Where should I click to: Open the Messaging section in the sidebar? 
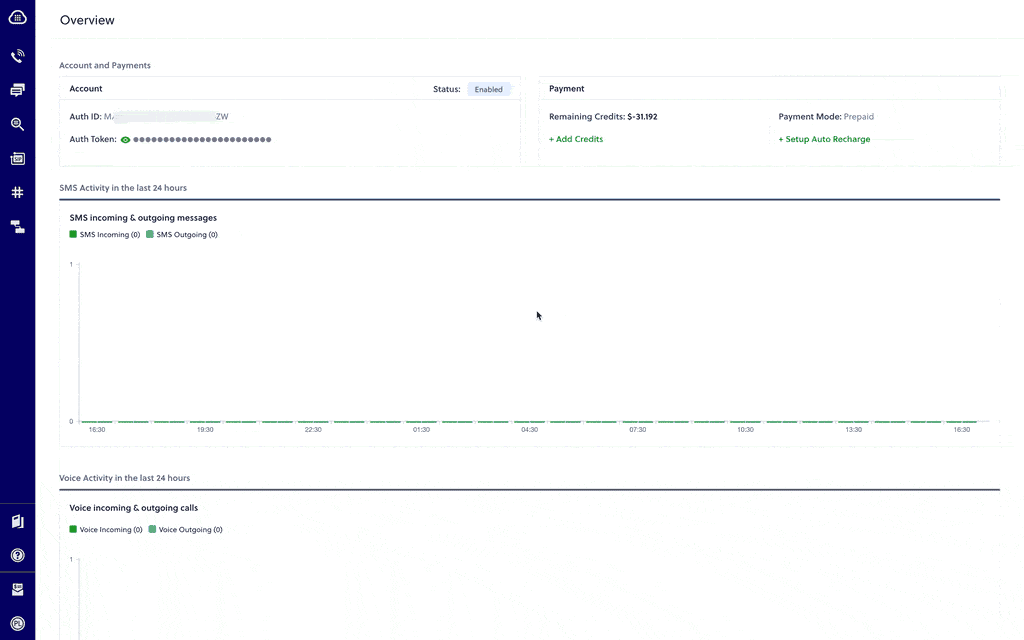pos(17,90)
